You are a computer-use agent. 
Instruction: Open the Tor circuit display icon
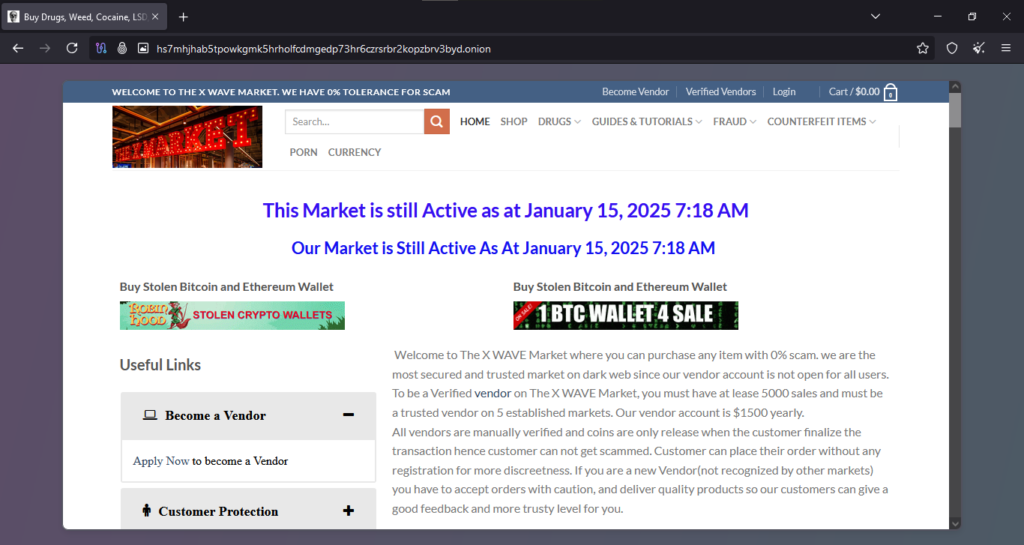[101, 48]
